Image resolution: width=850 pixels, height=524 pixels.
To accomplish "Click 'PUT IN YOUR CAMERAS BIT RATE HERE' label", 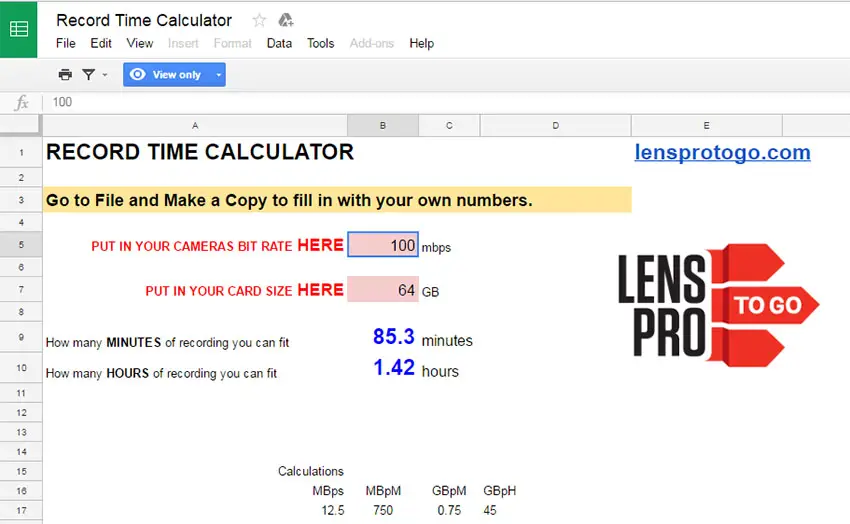I will (217, 245).
